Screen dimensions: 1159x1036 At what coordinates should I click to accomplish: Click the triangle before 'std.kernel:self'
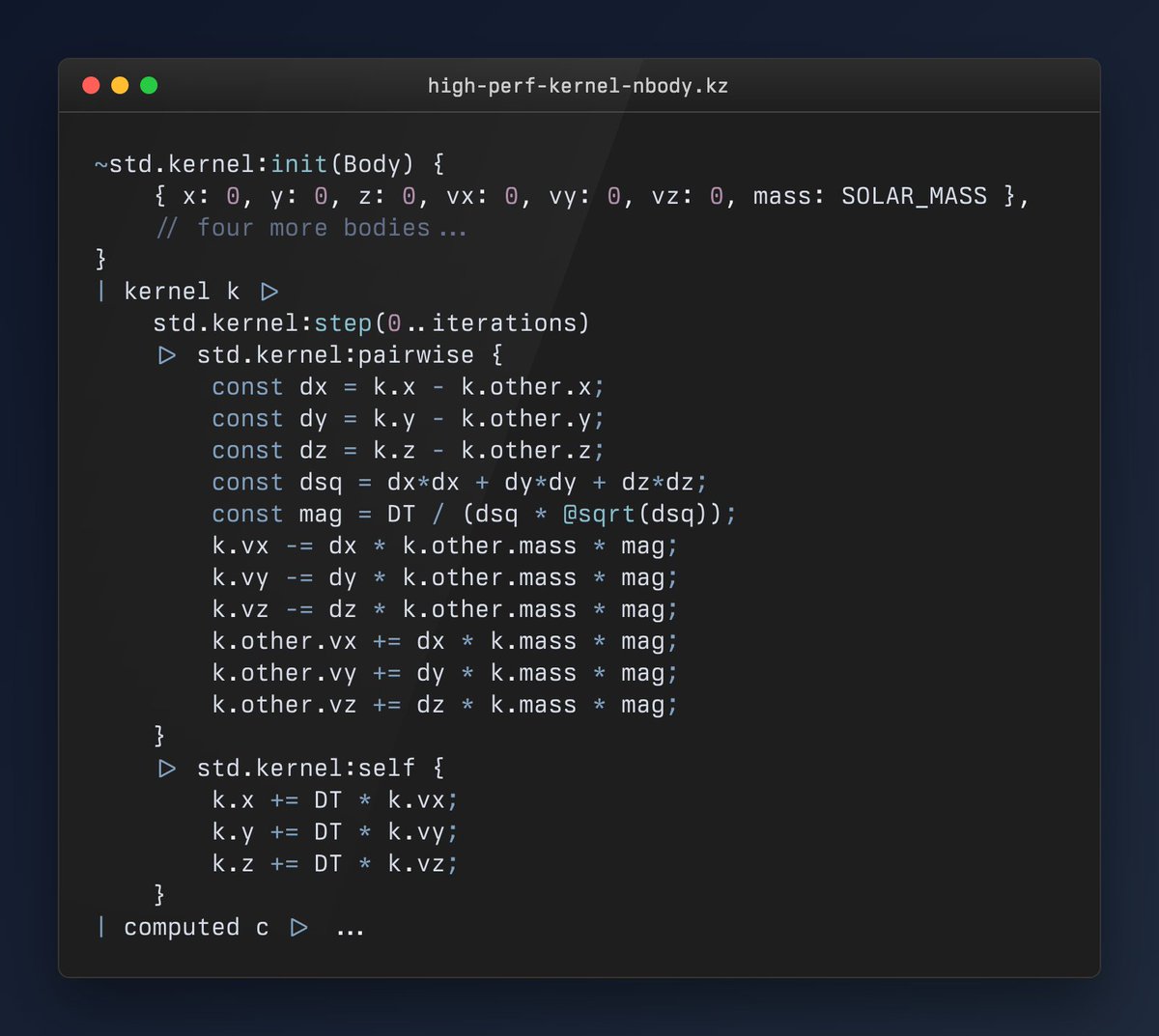[x=167, y=769]
